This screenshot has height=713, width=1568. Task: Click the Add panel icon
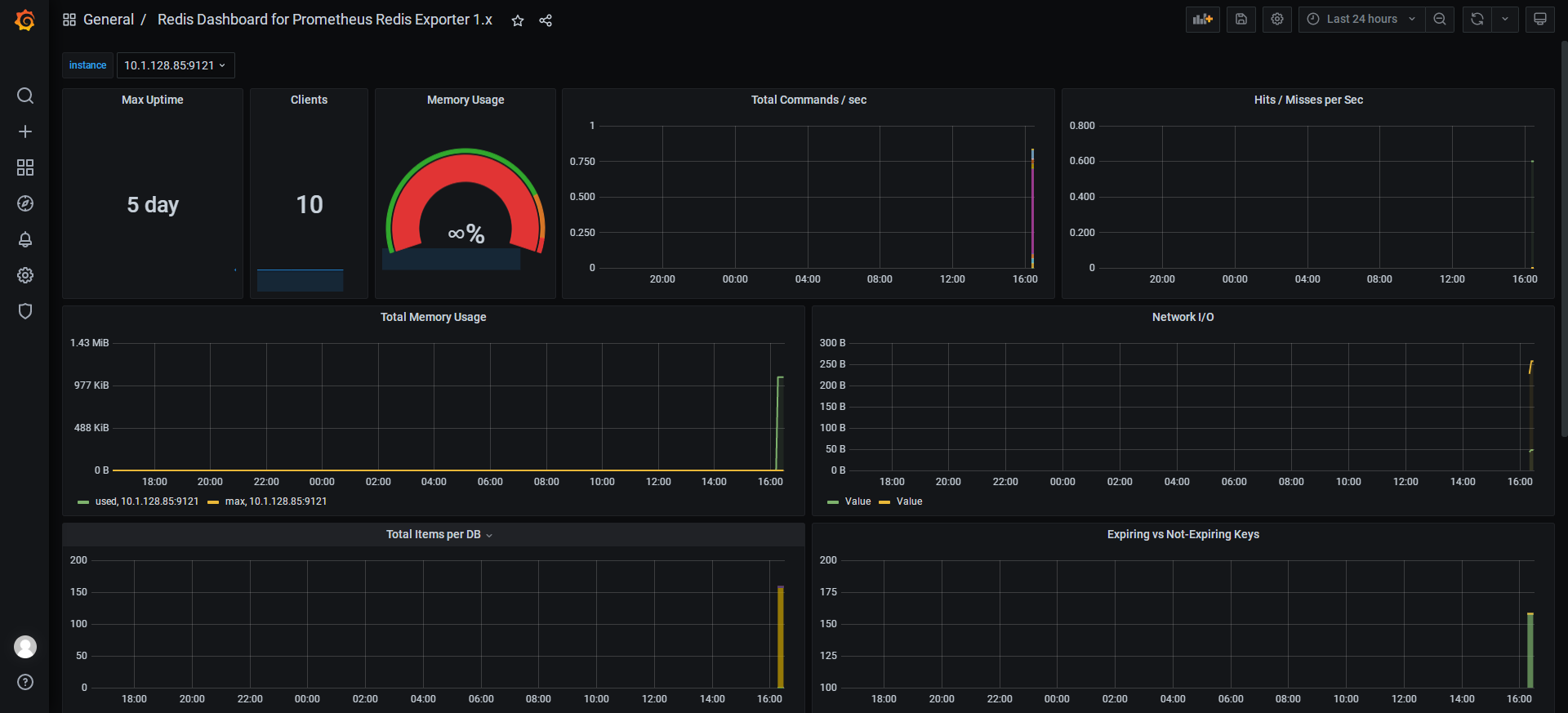1203,20
